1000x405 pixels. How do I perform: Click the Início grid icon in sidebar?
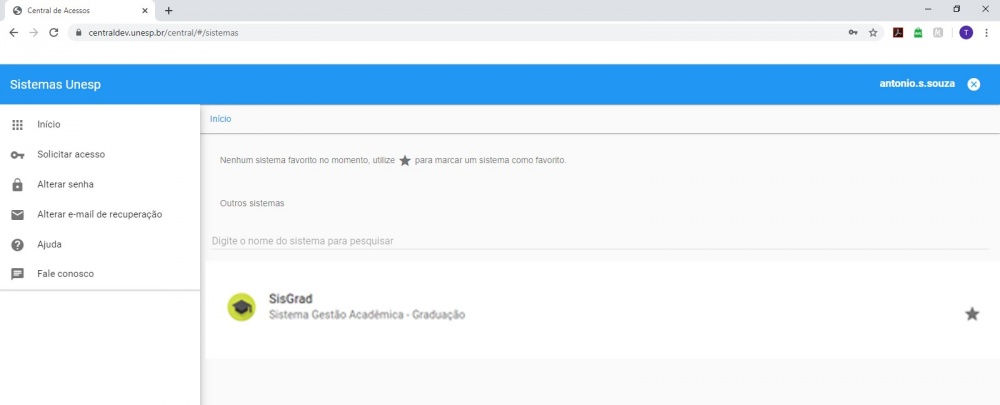coord(17,125)
